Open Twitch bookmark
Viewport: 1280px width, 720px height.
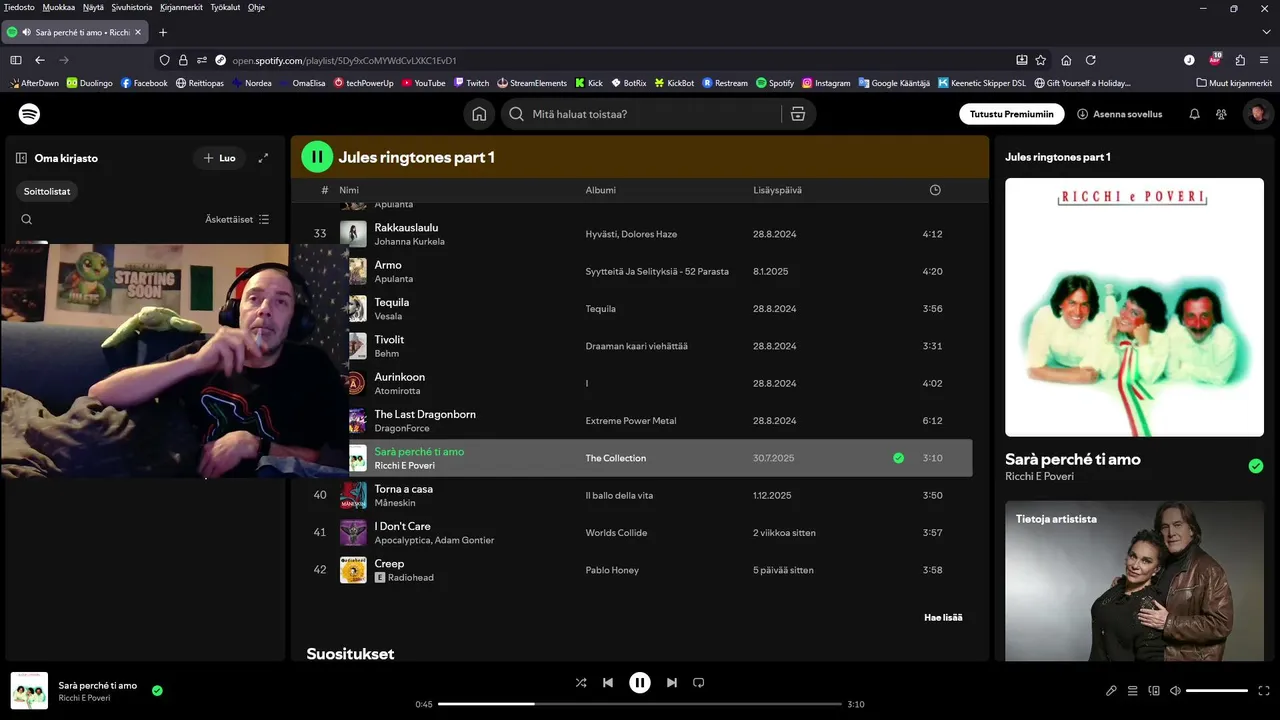click(471, 83)
